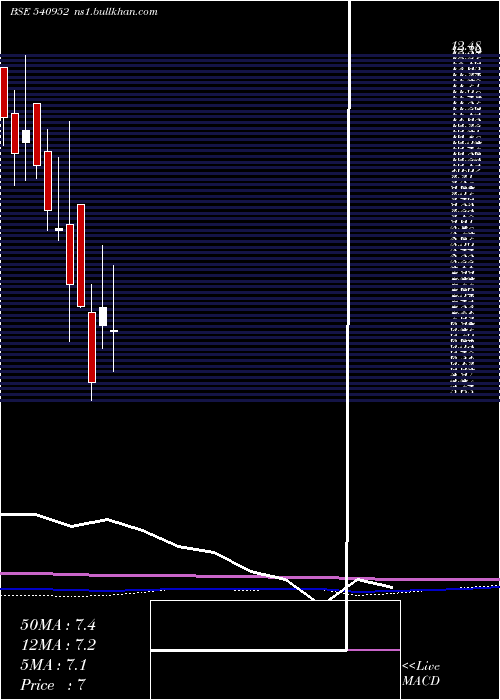Click the BSE 540952 ticker label
Image resolution: width=500 pixels, height=700 pixels.
[x=40, y=12]
